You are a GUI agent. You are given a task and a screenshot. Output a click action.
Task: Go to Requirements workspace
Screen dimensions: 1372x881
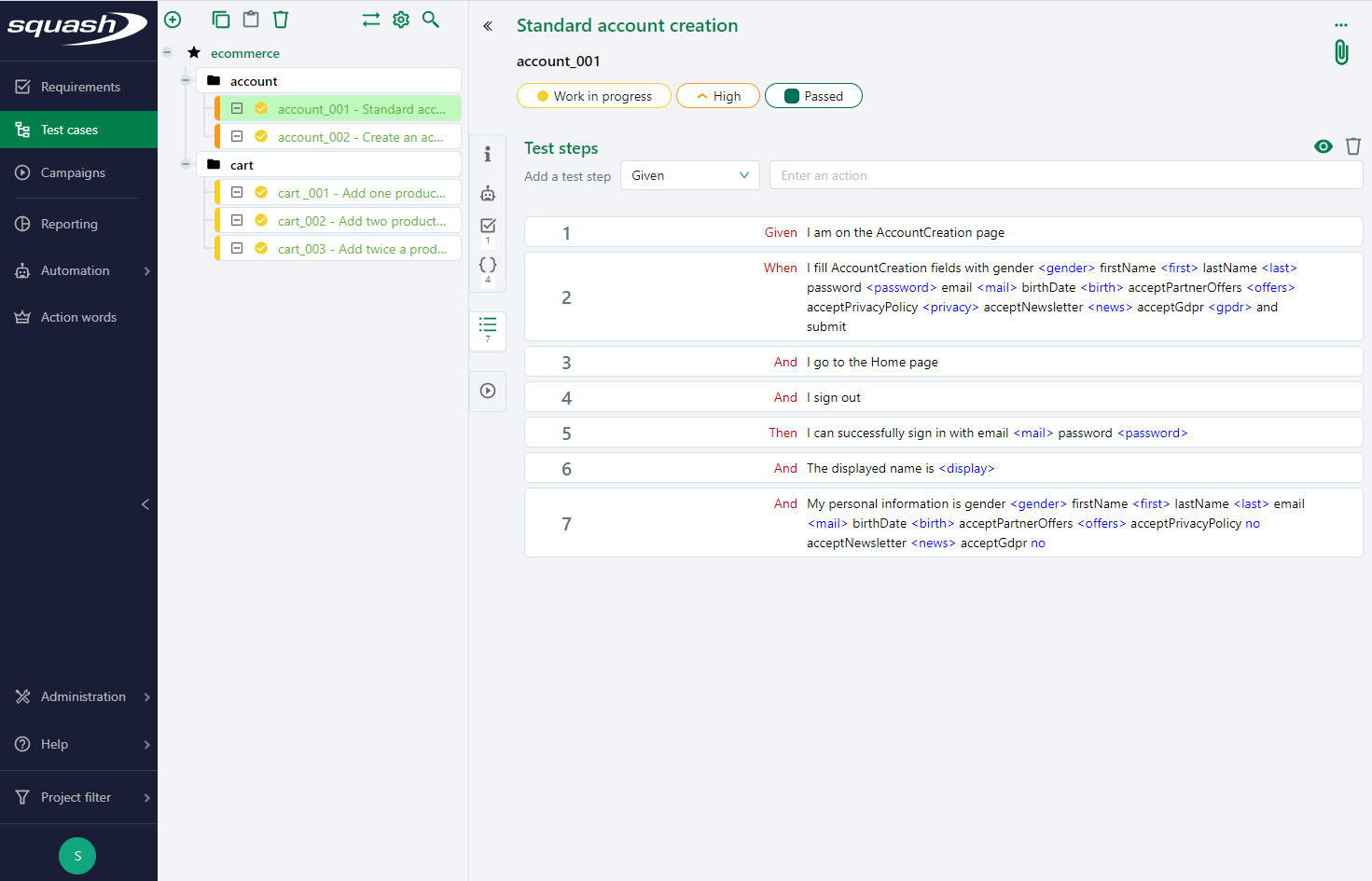click(80, 87)
